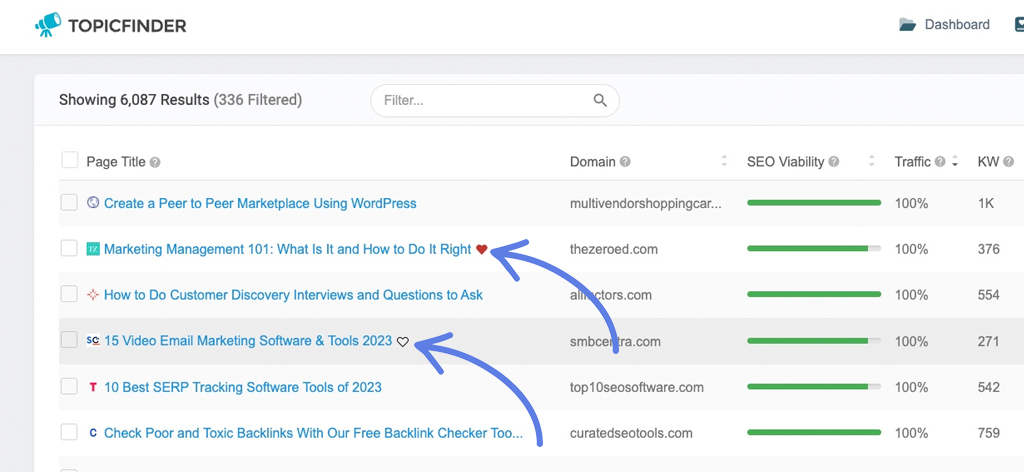This screenshot has width=1024, height=472.
Task: Open the Dashboard folder icon
Action: [x=907, y=25]
